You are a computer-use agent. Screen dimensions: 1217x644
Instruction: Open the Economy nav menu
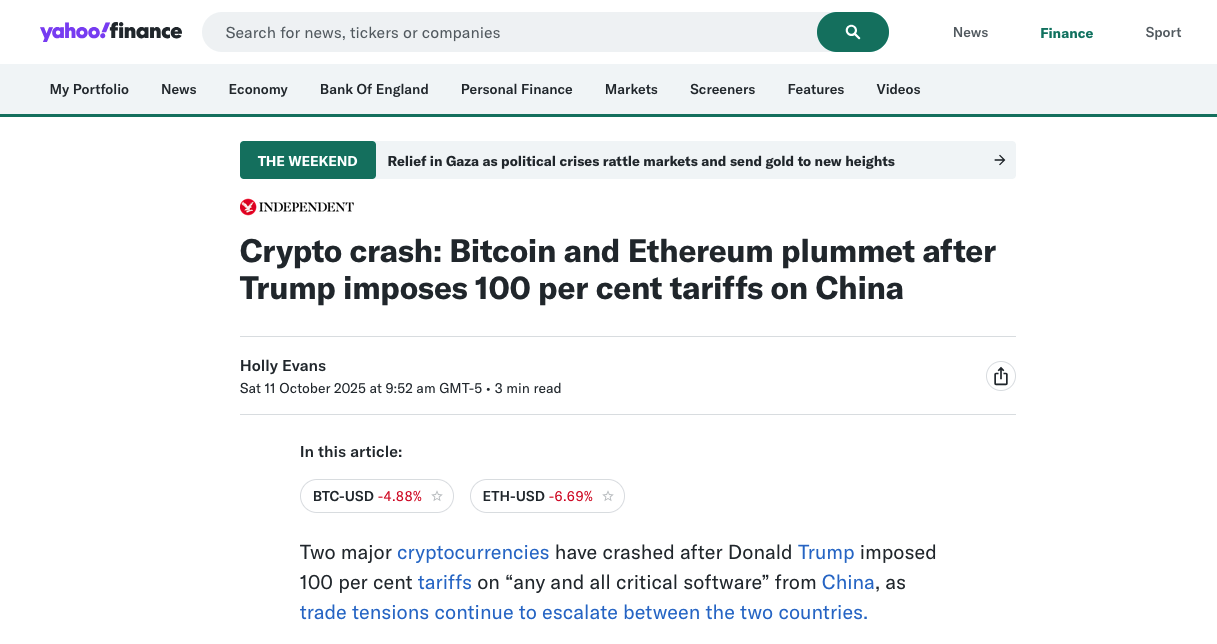[x=258, y=89]
